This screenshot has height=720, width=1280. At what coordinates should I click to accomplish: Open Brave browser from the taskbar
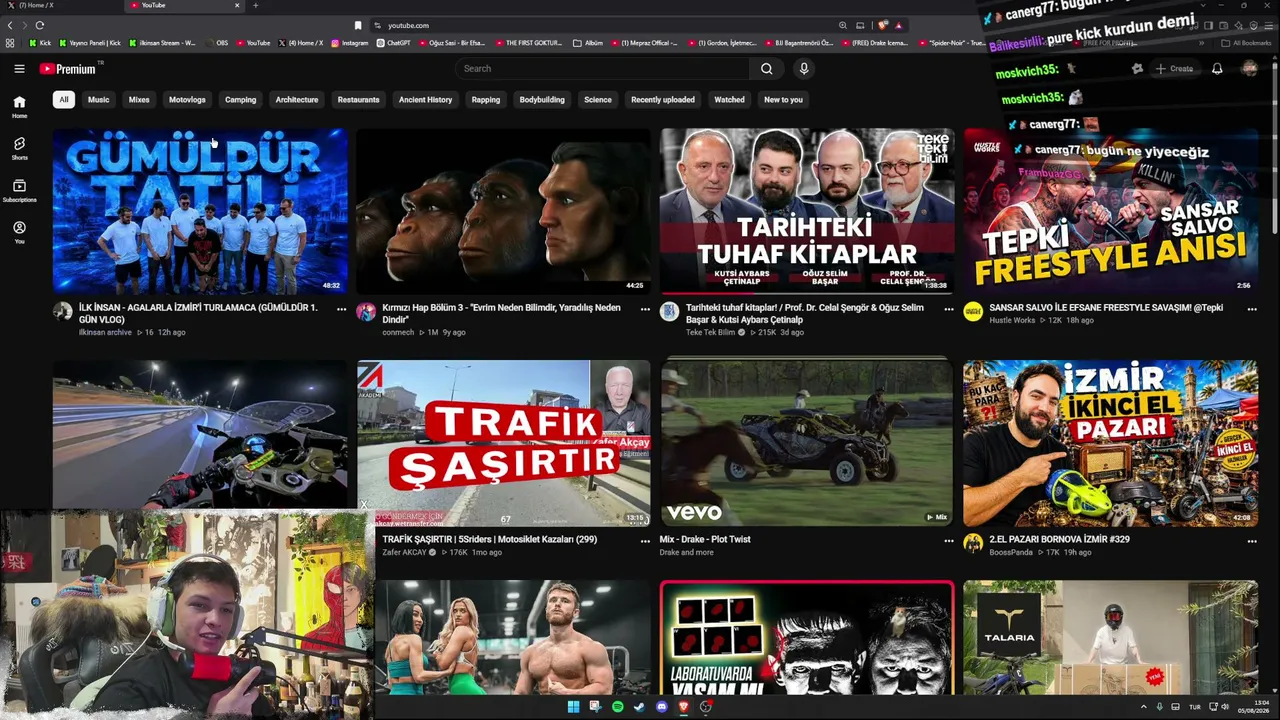(x=683, y=707)
